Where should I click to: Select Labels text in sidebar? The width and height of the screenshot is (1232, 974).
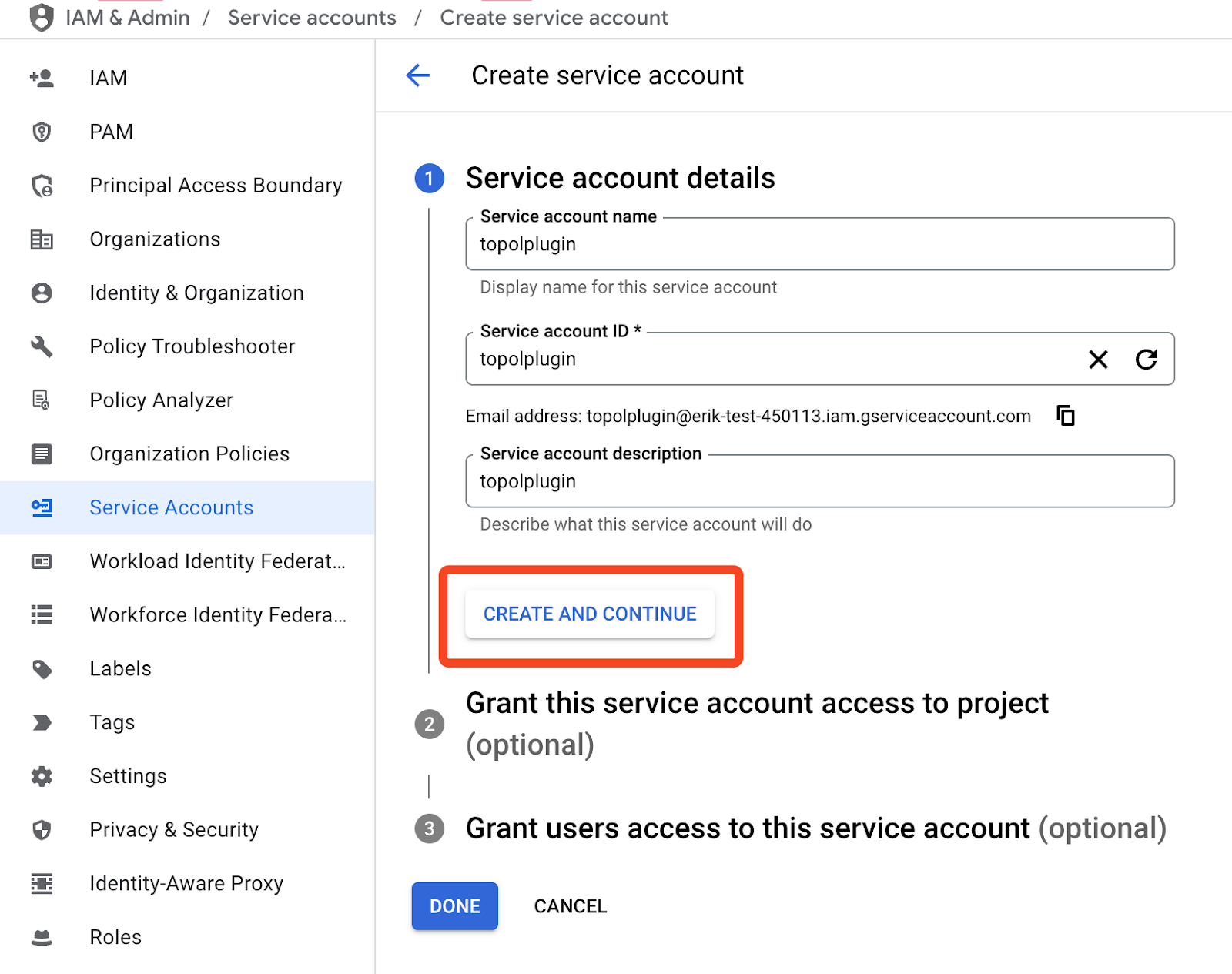click(121, 669)
